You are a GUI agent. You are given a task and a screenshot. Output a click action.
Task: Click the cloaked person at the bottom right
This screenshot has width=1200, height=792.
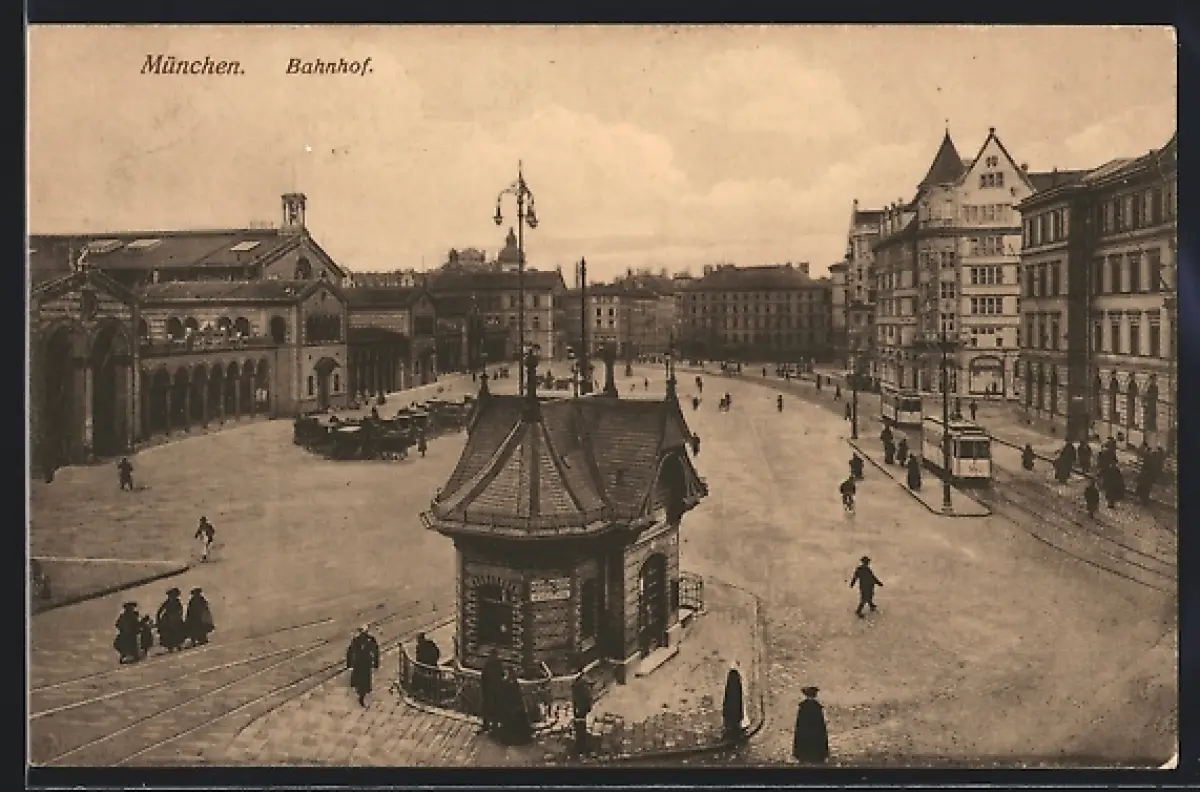pyautogui.click(x=810, y=725)
